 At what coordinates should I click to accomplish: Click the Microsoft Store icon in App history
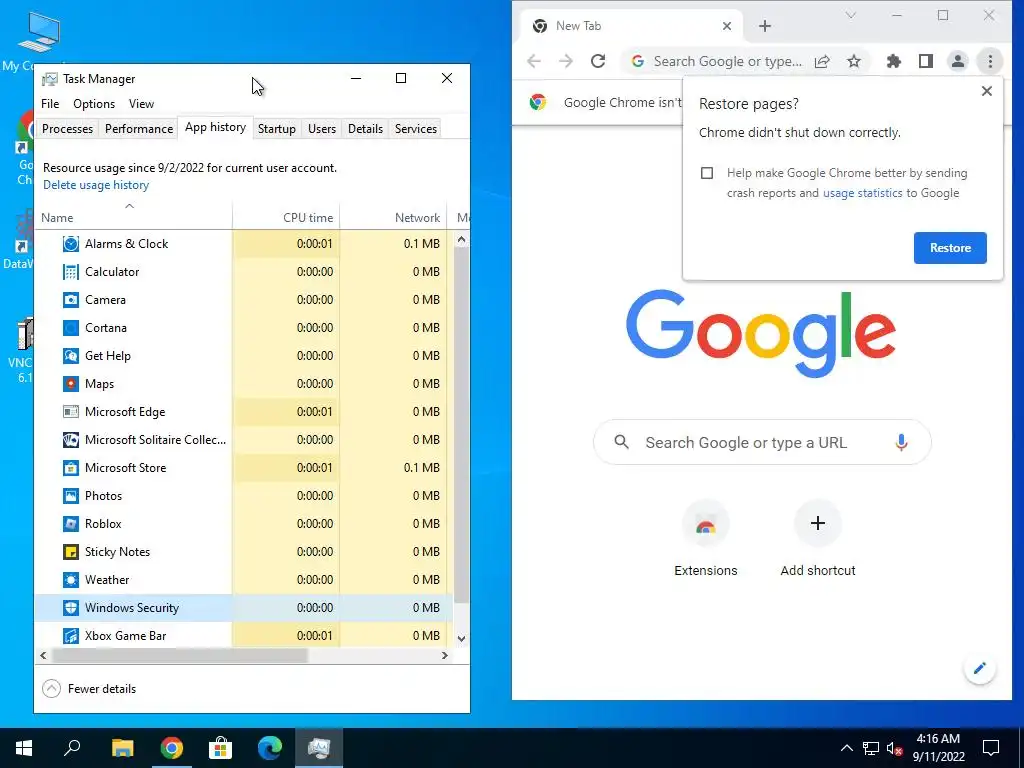pyautogui.click(x=71, y=468)
